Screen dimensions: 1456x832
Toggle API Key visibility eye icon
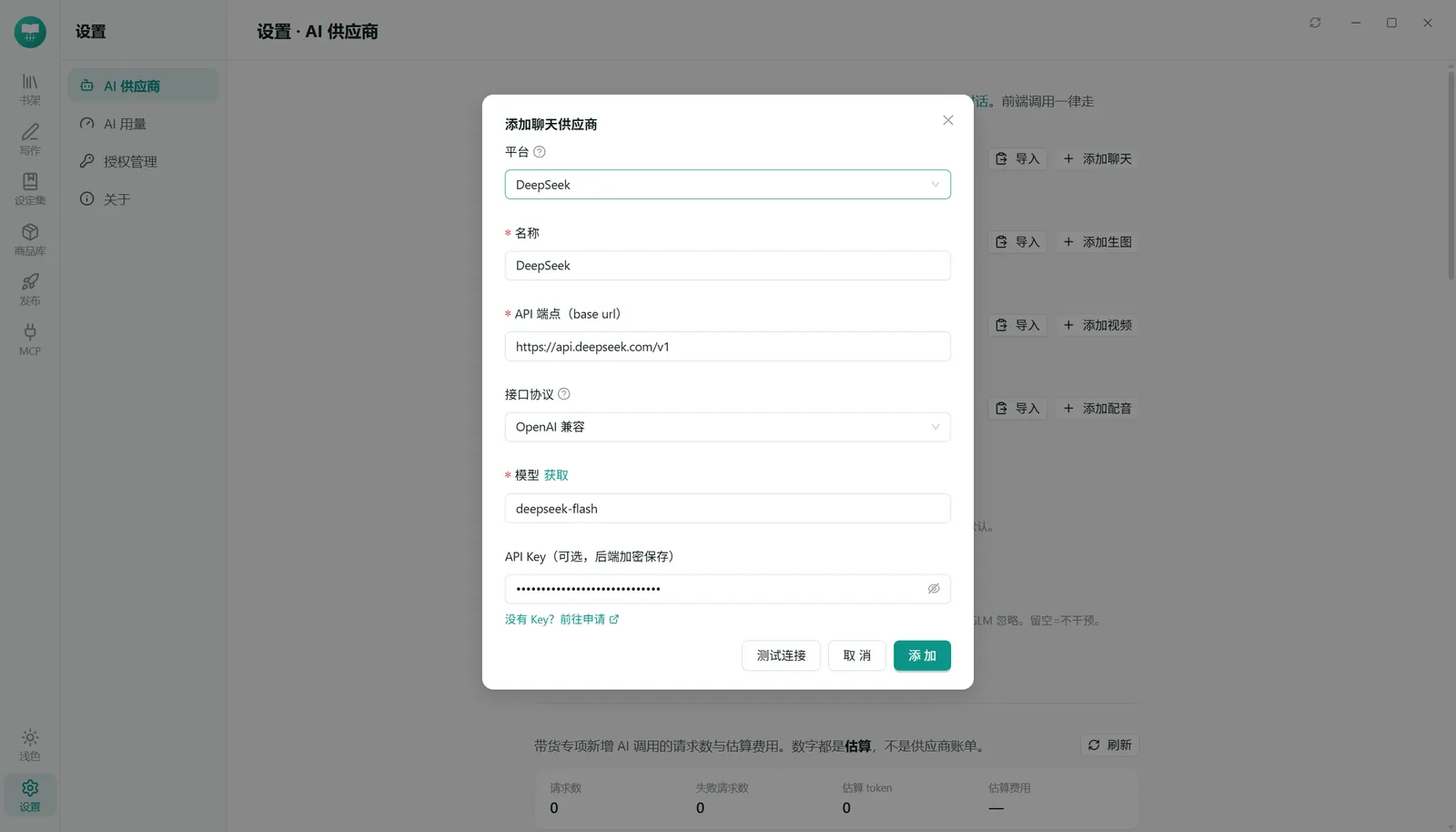coord(934,589)
